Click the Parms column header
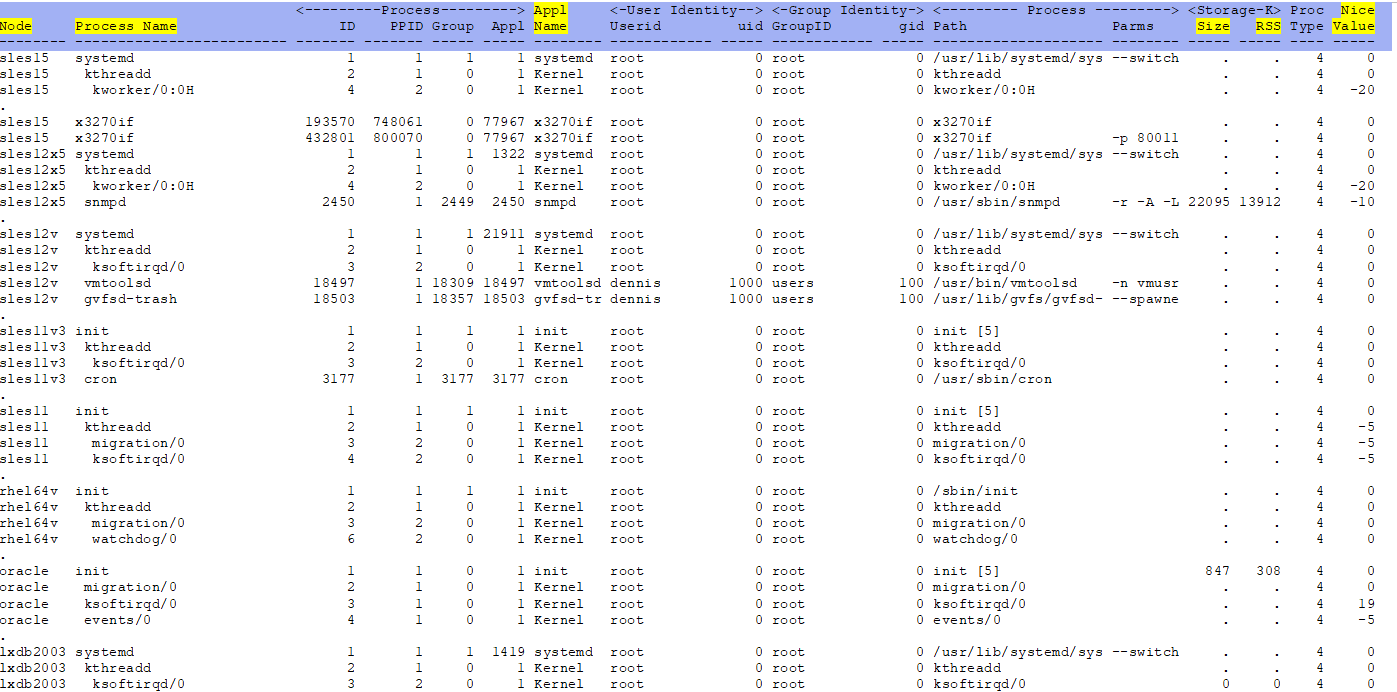1397x692 pixels. click(1132, 26)
